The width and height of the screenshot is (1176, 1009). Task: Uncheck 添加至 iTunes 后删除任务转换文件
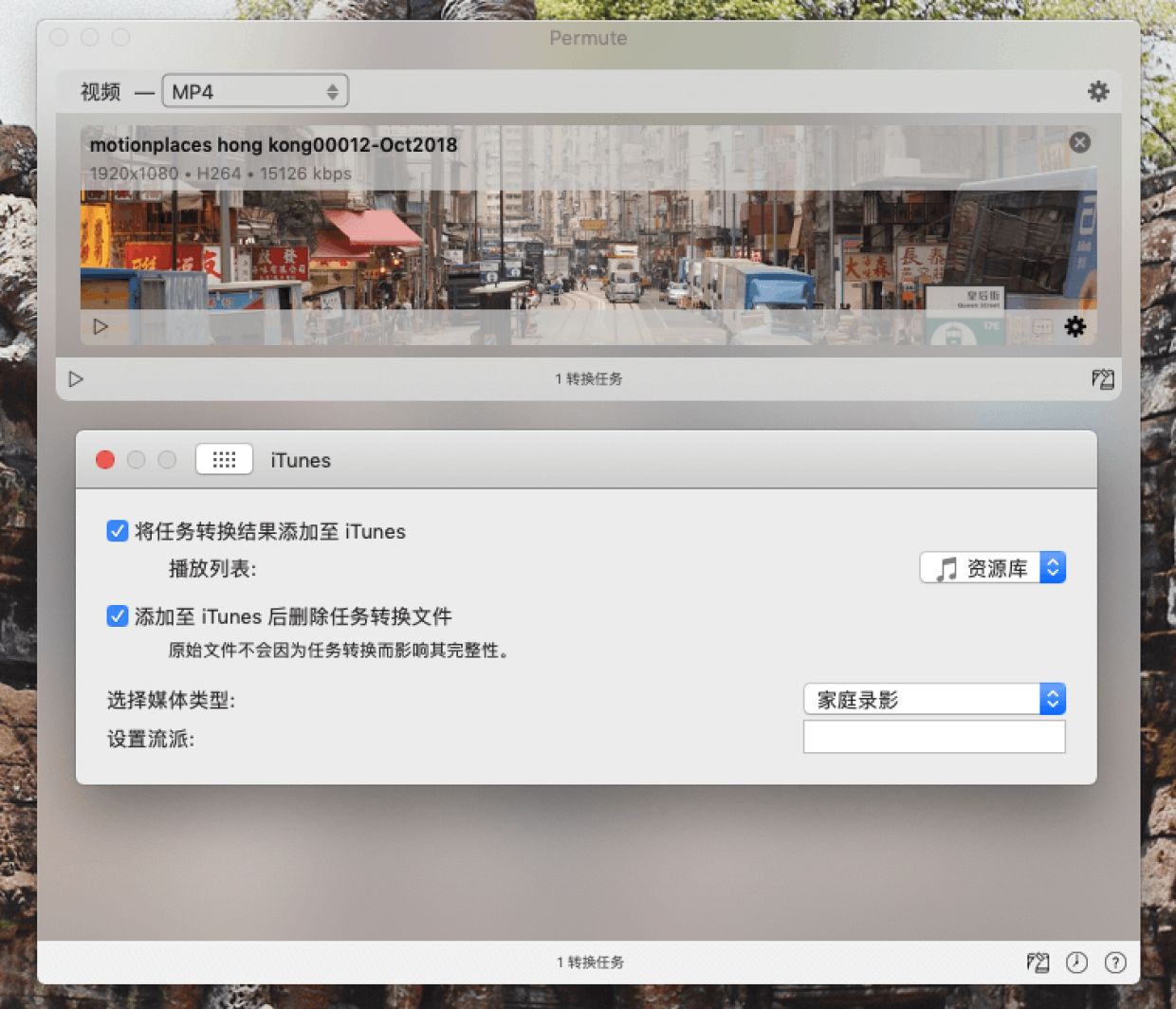tap(118, 616)
